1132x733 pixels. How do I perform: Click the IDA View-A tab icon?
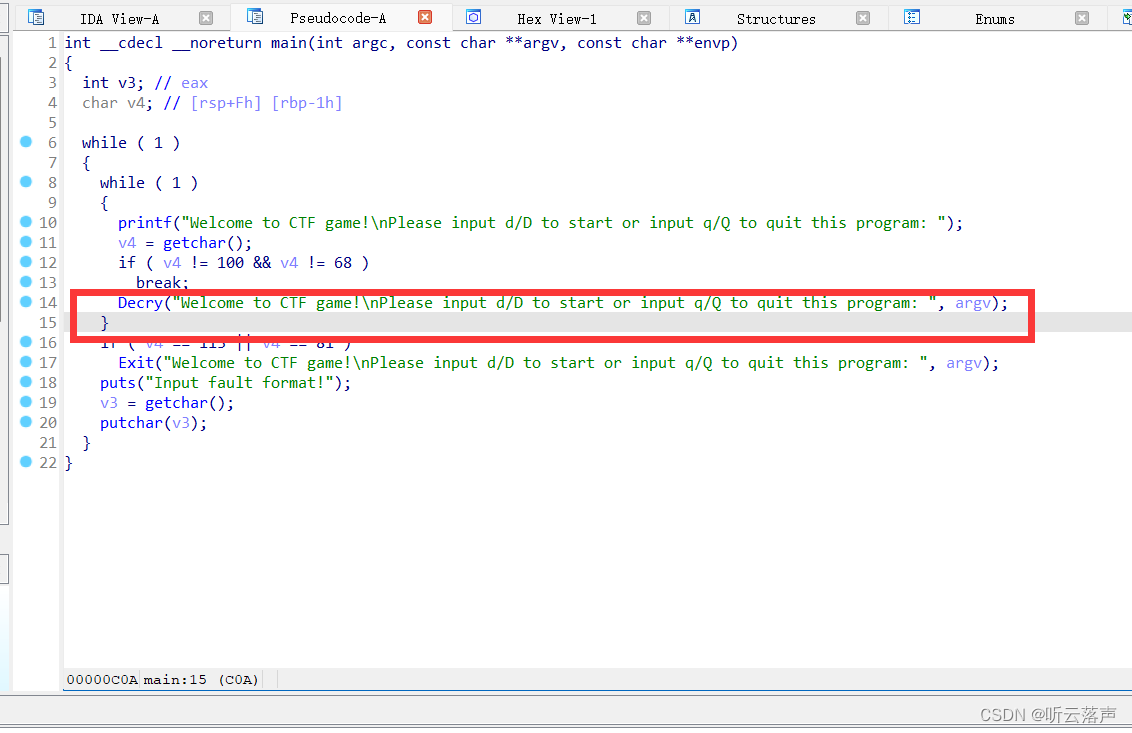37,17
